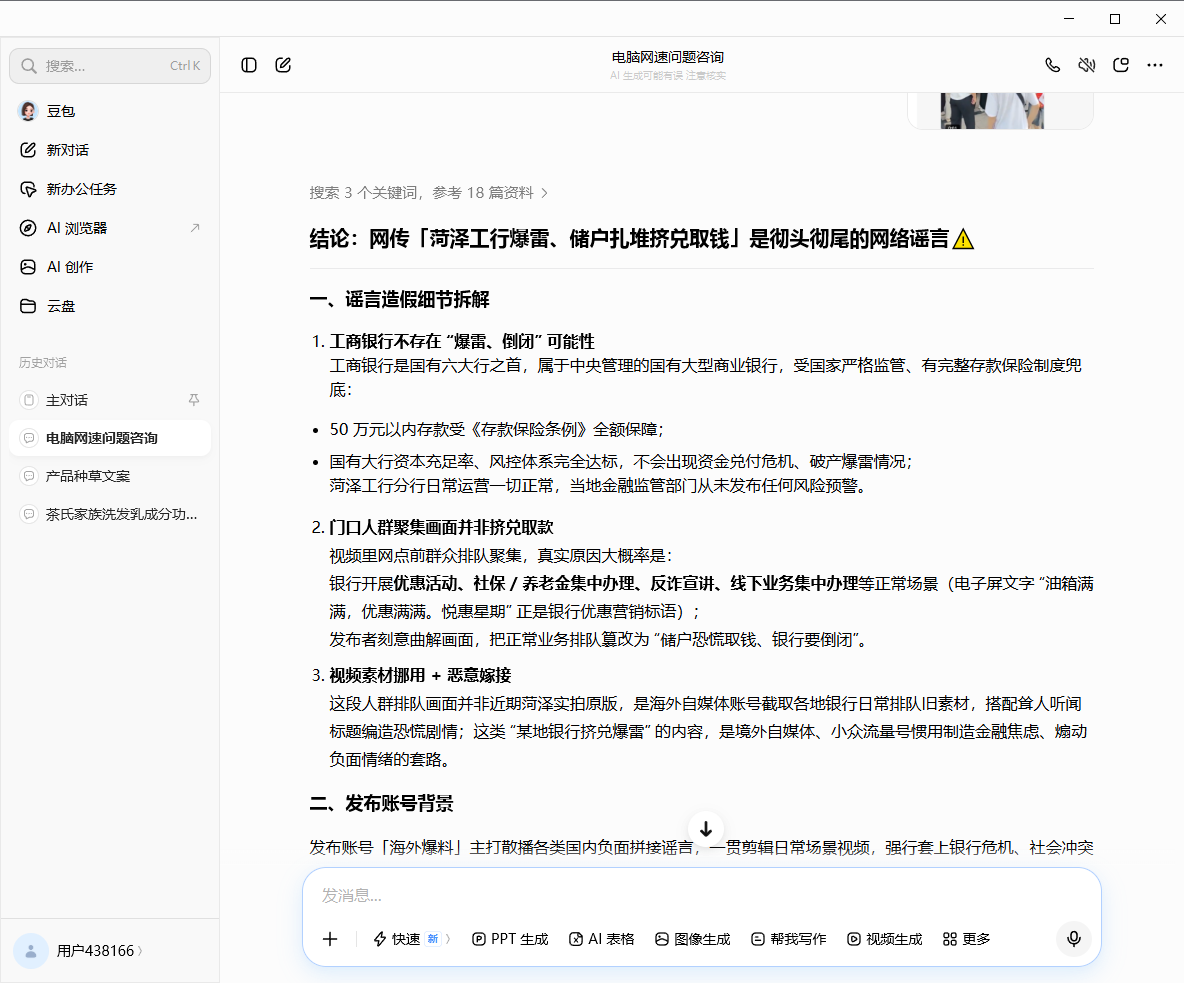The width and height of the screenshot is (1184, 983).
Task: Open AI 创作 in sidebar
Action: tap(110, 267)
